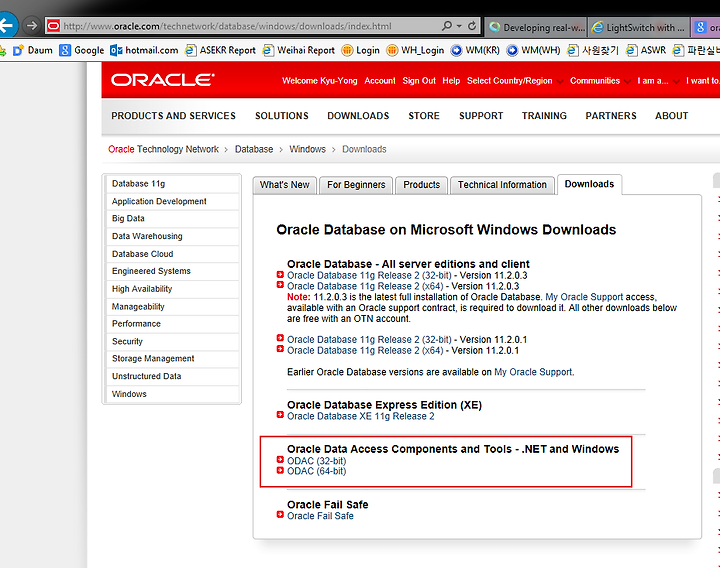Open the ASWR bookmark
Image resolution: width=720 pixels, height=568 pixels.
[x=646, y=50]
